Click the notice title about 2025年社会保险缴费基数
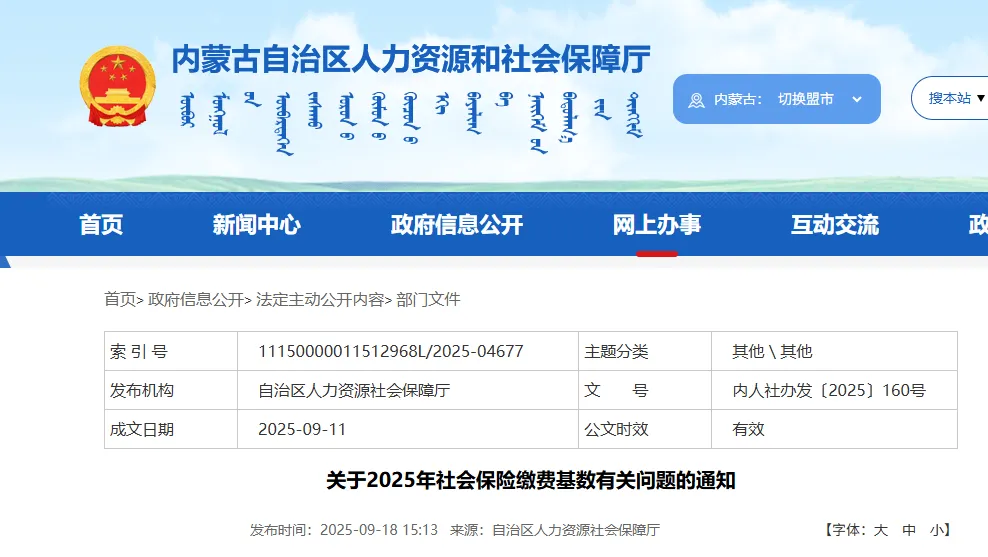Image resolution: width=988 pixels, height=557 pixels. click(530, 480)
